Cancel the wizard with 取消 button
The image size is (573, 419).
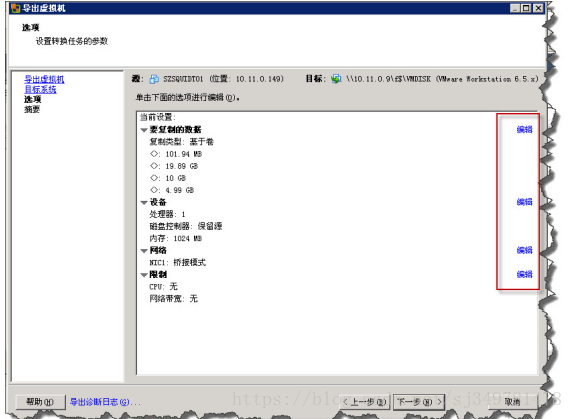point(512,402)
